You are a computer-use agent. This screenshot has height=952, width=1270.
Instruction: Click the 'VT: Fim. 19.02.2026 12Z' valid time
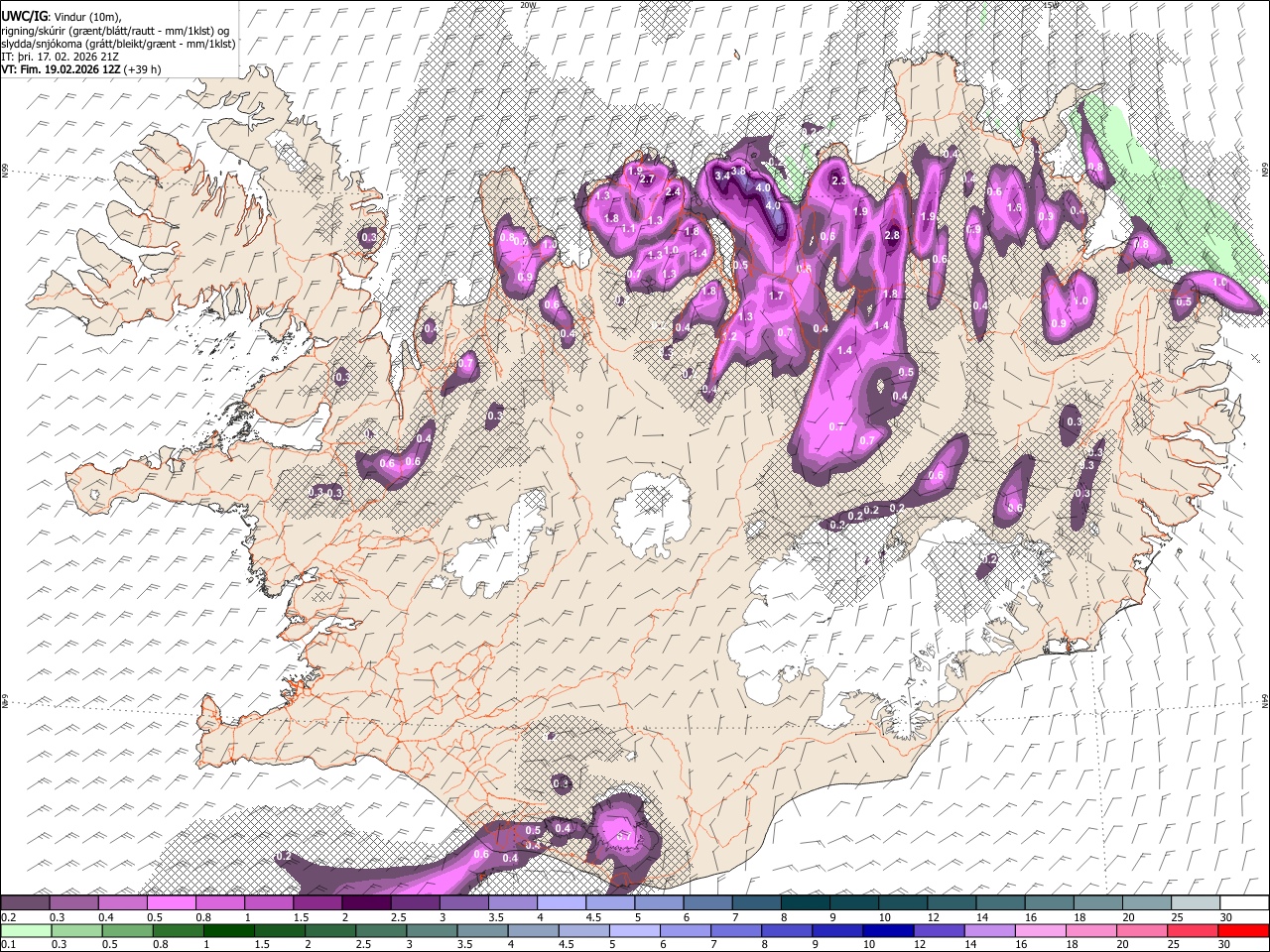61,69
